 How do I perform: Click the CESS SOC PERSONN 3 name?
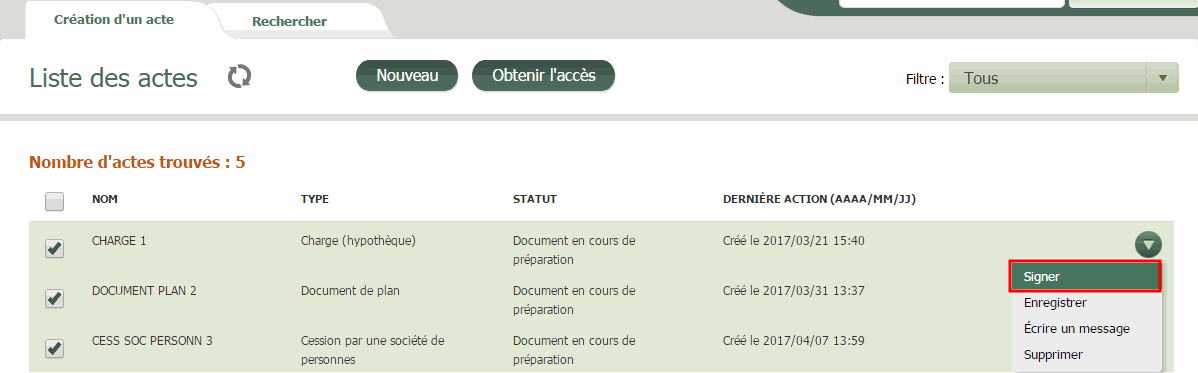152,341
